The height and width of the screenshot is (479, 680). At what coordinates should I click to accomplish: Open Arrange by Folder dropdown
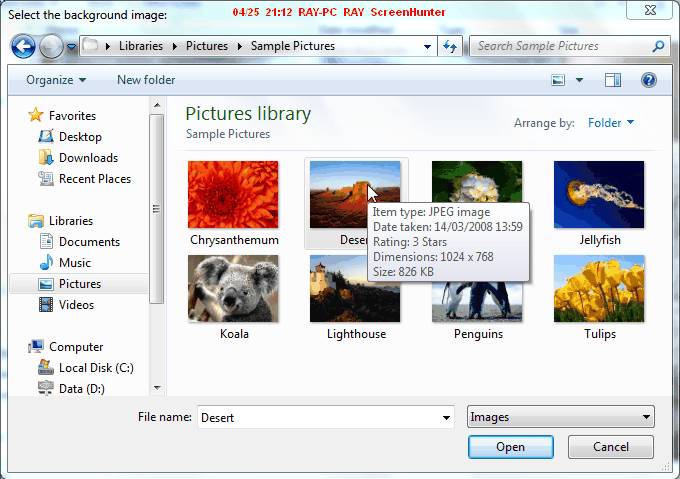click(611, 123)
